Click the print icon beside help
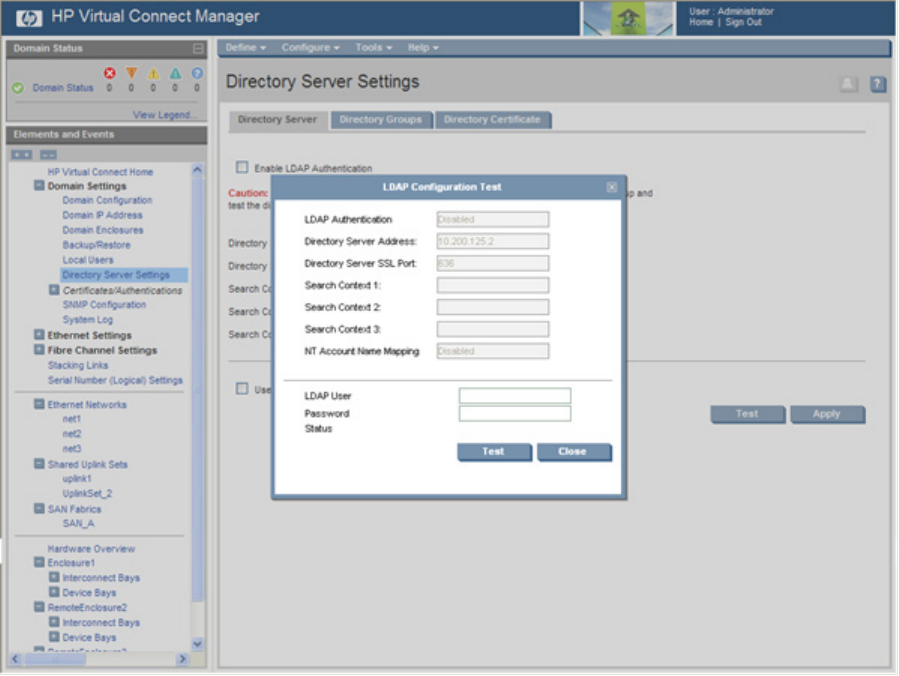Image resolution: width=899 pixels, height=676 pixels. click(x=849, y=85)
